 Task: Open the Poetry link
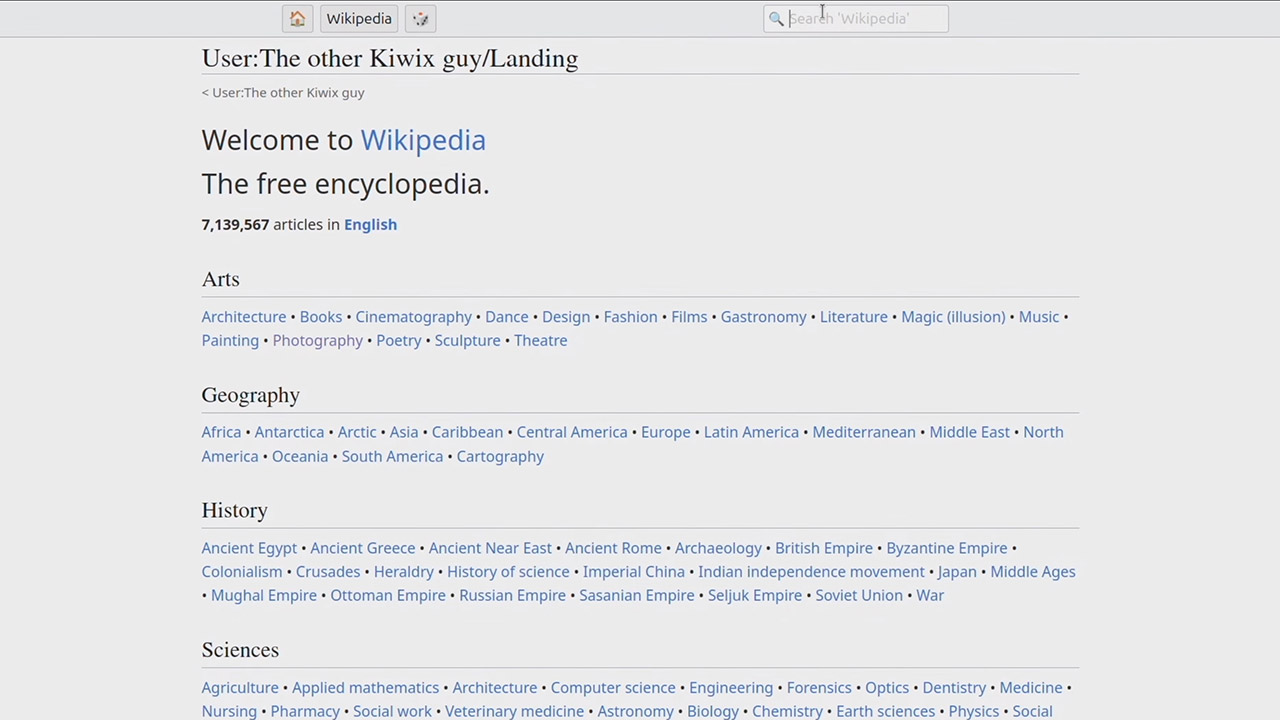pyautogui.click(x=399, y=340)
